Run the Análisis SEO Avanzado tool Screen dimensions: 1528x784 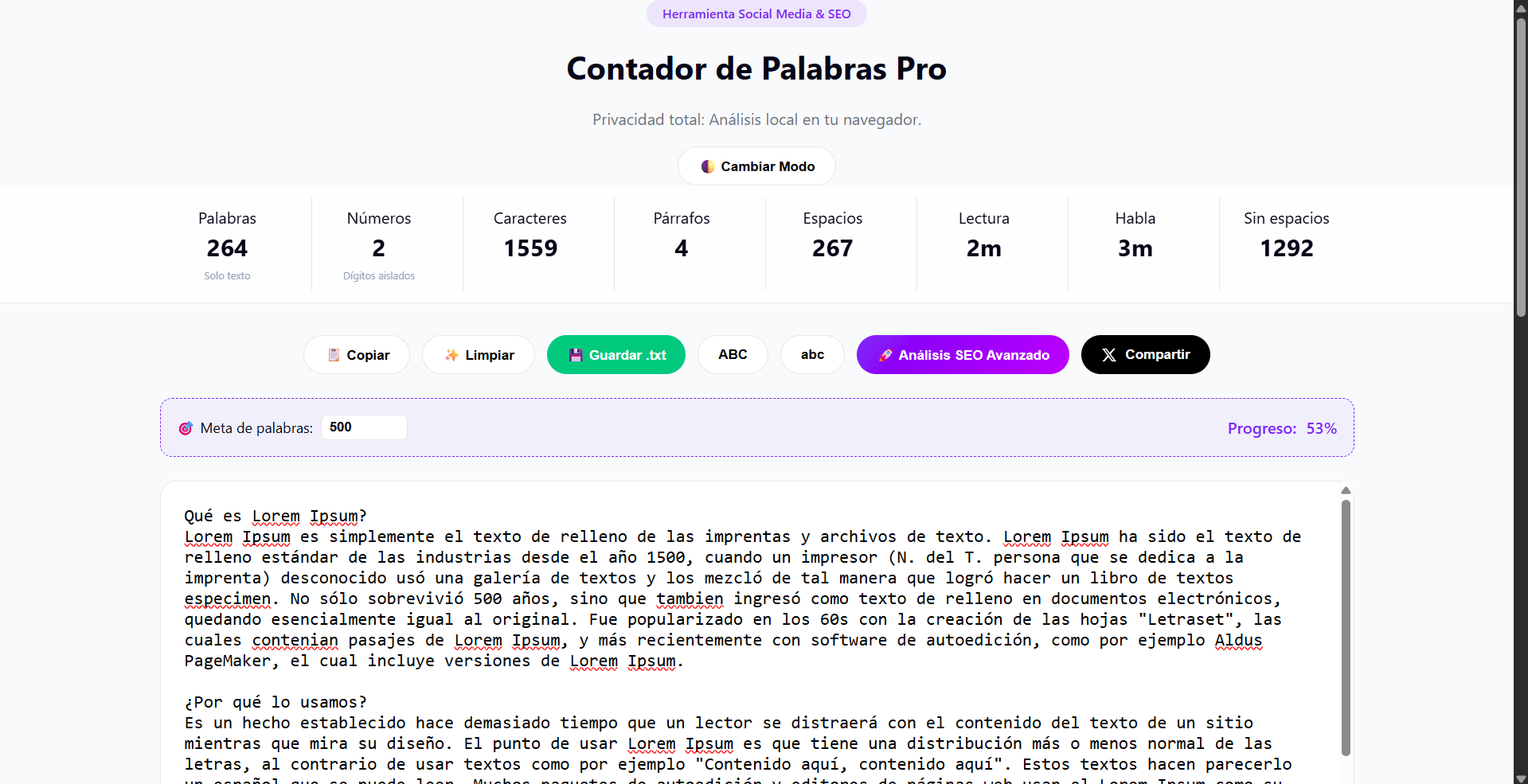click(962, 355)
